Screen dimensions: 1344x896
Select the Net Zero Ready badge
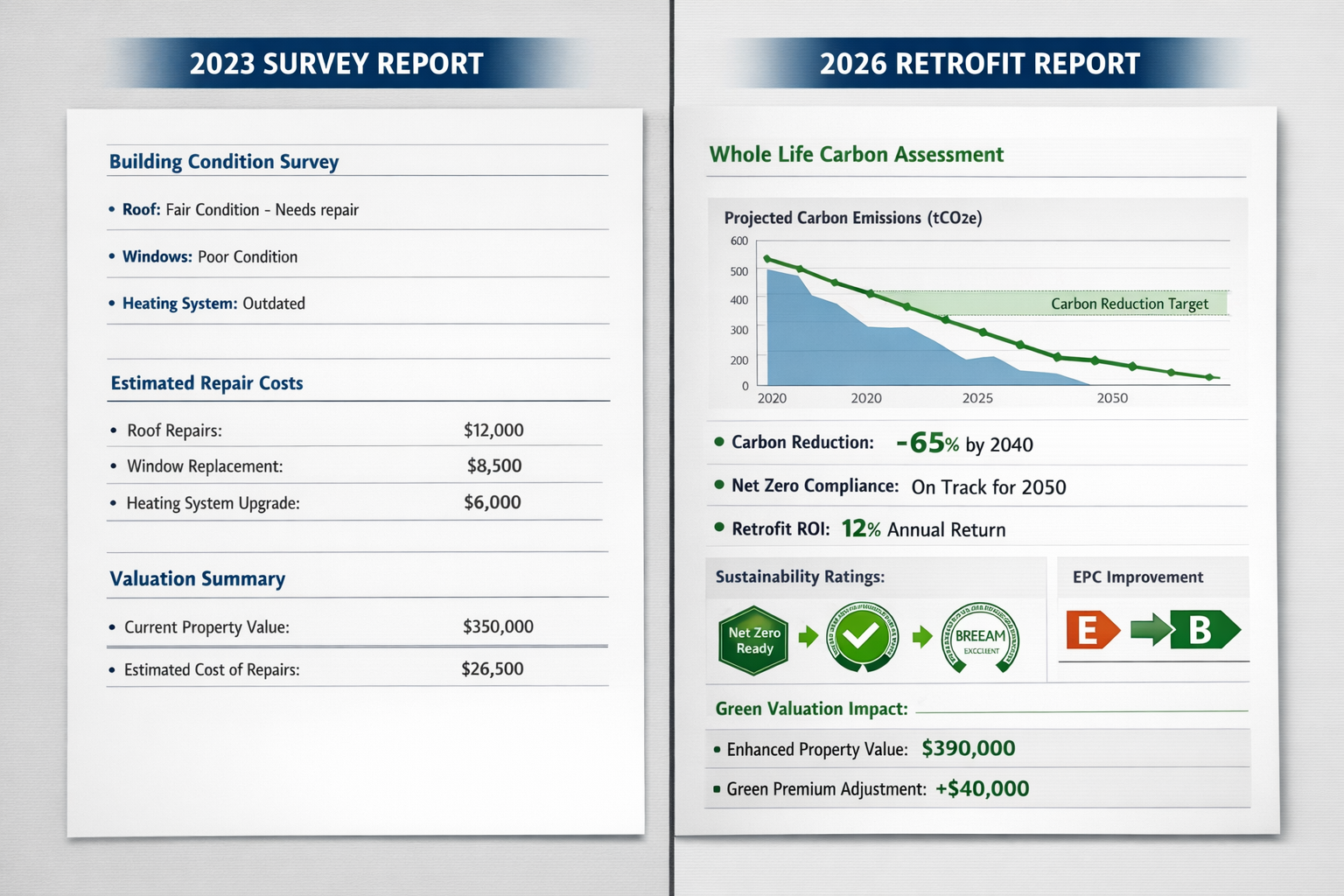coord(753,639)
